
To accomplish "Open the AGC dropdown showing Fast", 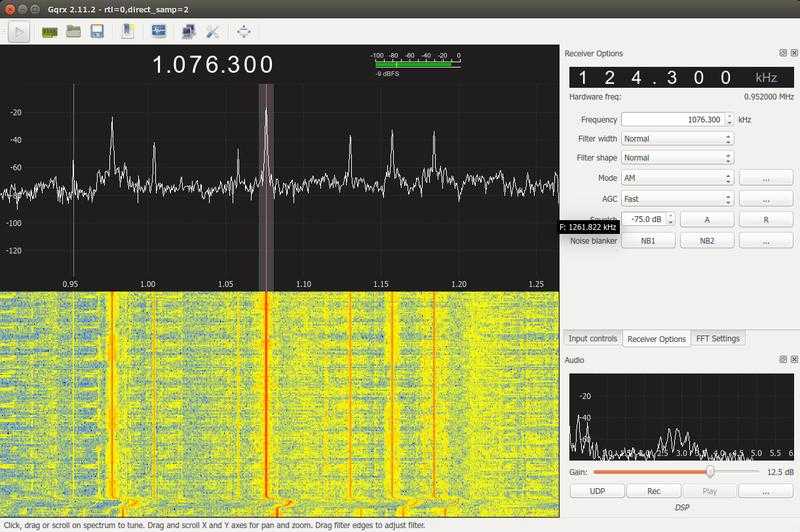I will click(x=678, y=199).
